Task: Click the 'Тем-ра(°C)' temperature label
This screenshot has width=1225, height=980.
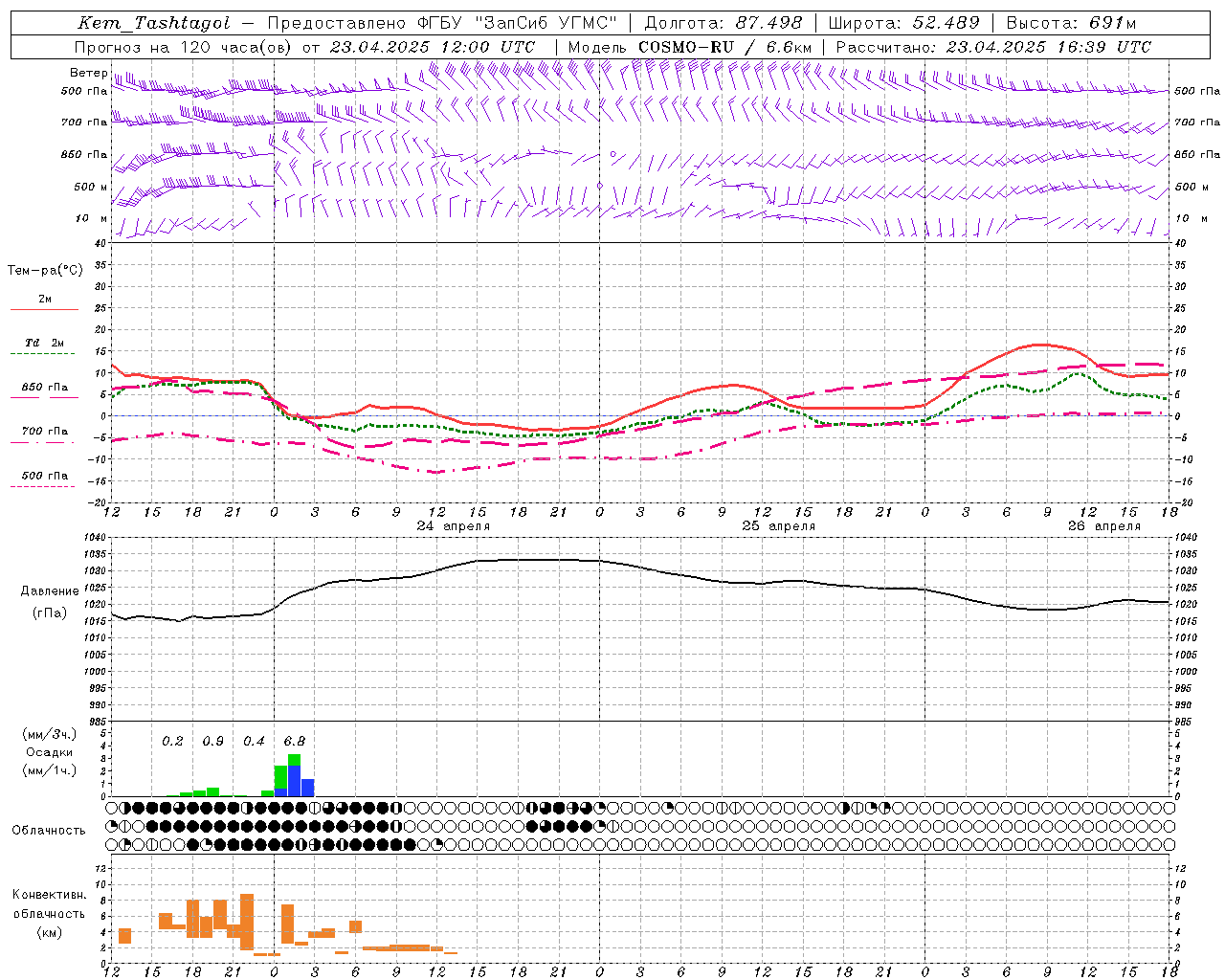Action: click(x=45, y=271)
